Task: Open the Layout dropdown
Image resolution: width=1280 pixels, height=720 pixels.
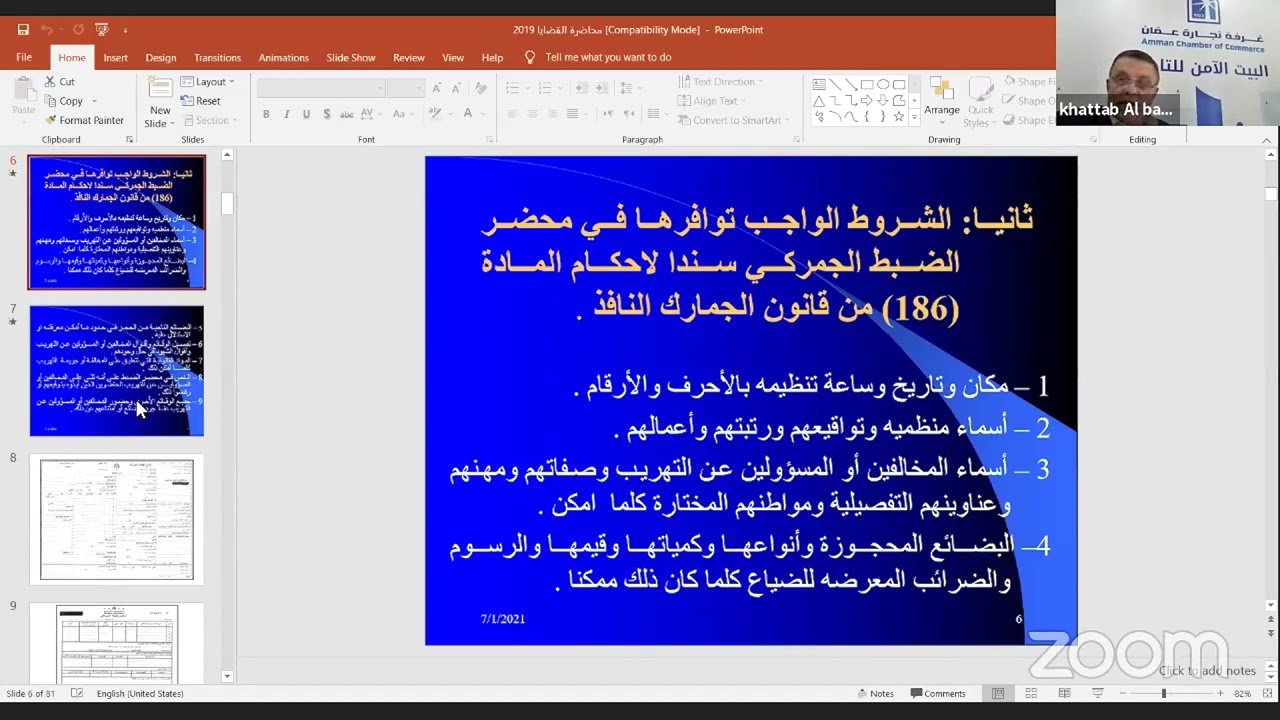Action: [207, 82]
